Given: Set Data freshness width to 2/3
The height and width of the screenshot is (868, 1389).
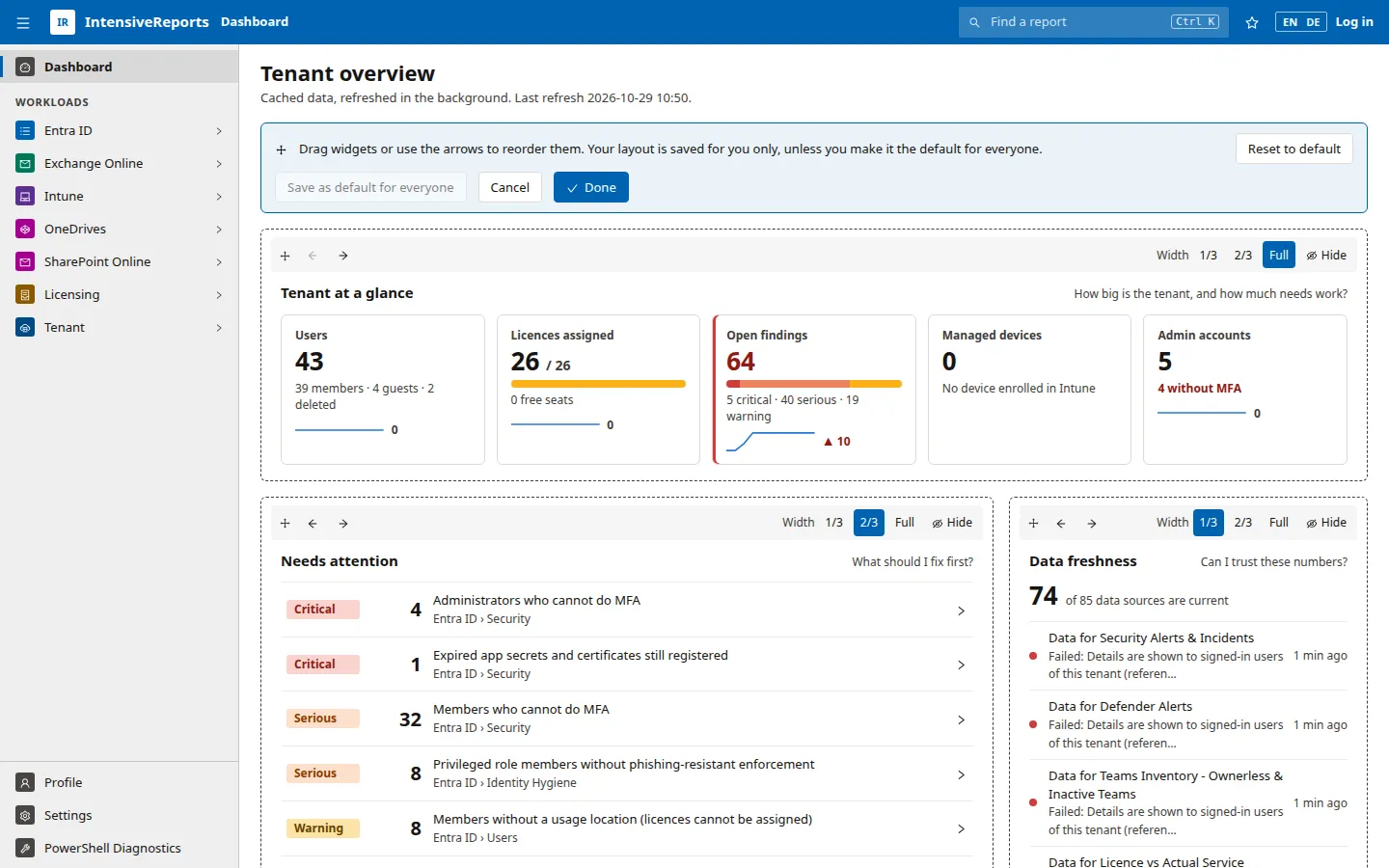Looking at the screenshot, I should pos(1243,523).
